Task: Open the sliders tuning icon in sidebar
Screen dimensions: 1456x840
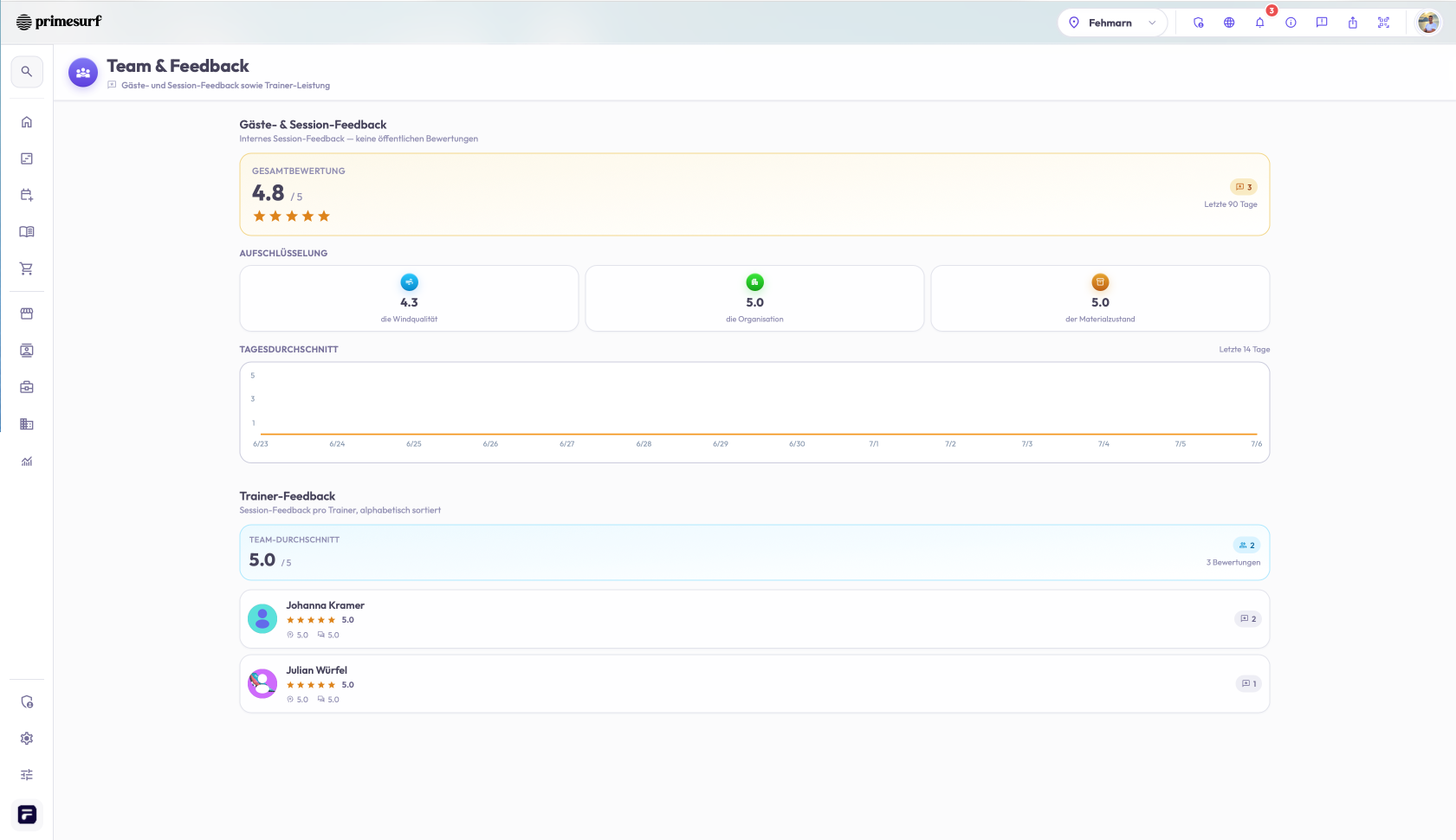Action: [27, 775]
